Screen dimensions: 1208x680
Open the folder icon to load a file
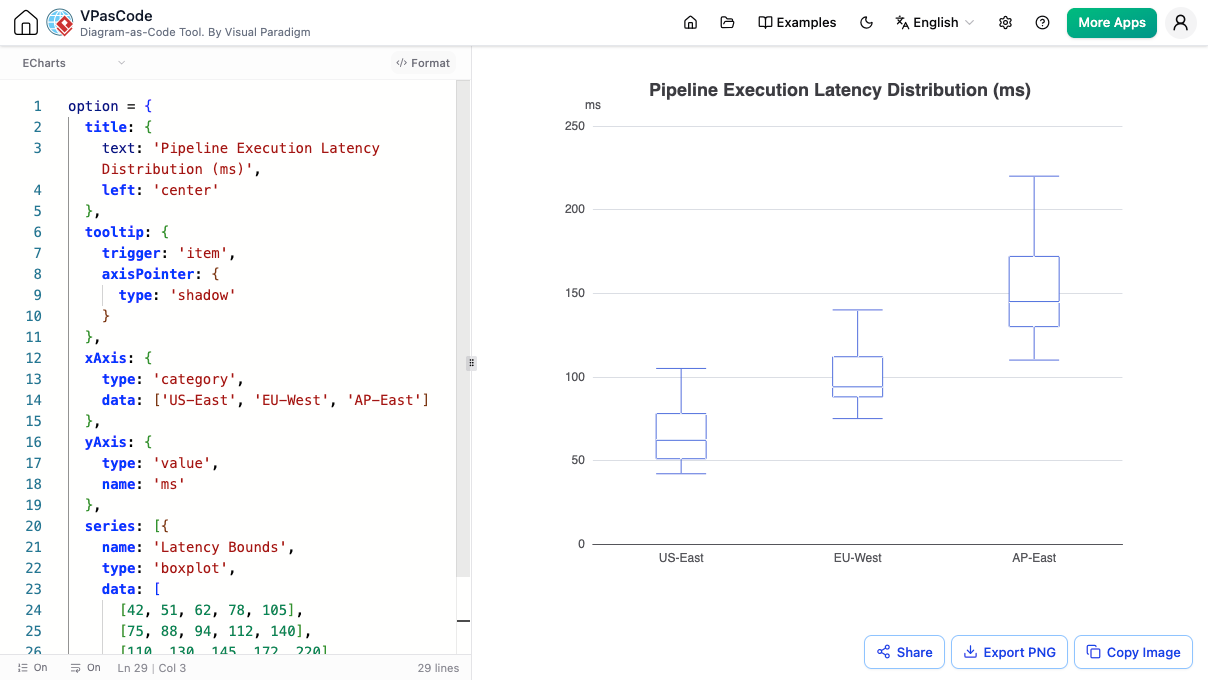[x=727, y=23]
